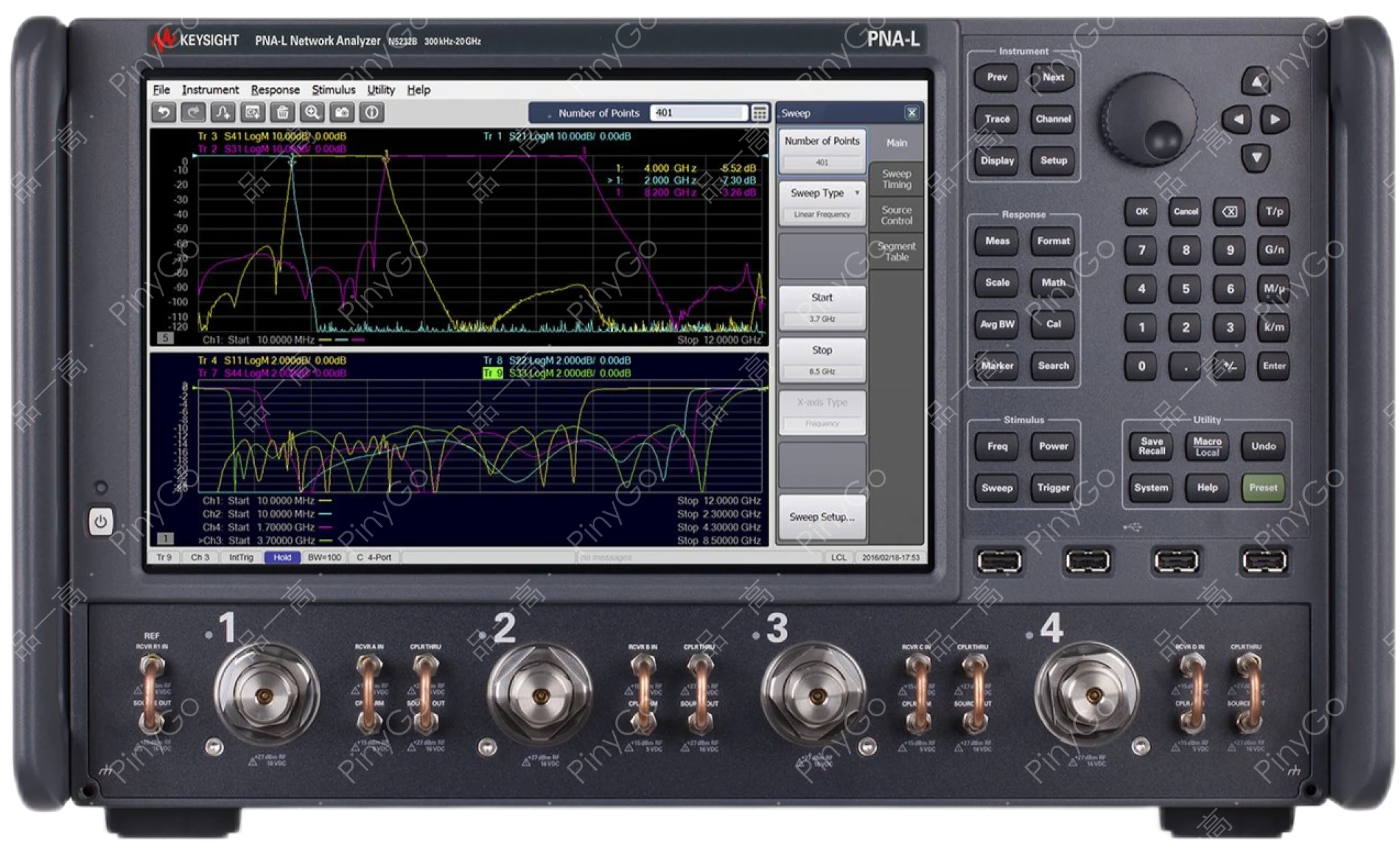Viewport: 1400px width, 857px height.
Task: Toggle the Hold status in bottom bar
Action: [282, 558]
